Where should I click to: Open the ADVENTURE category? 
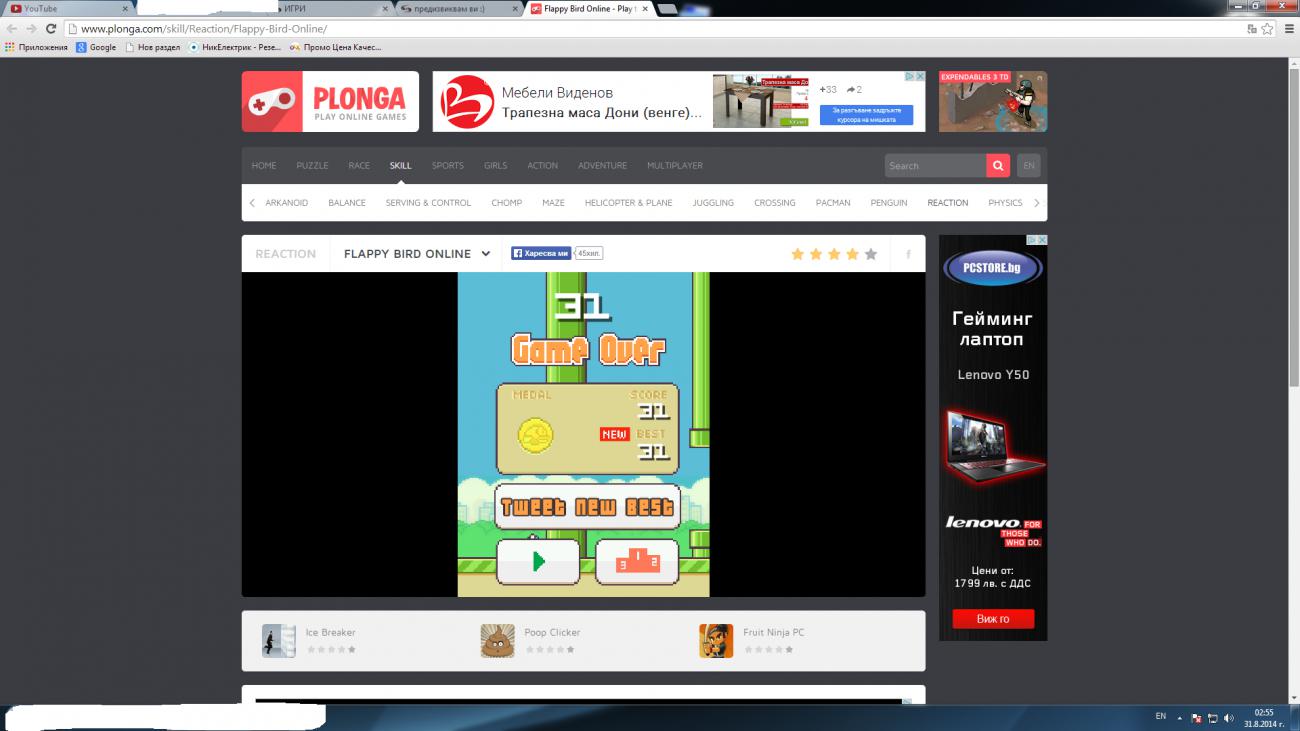[602, 166]
